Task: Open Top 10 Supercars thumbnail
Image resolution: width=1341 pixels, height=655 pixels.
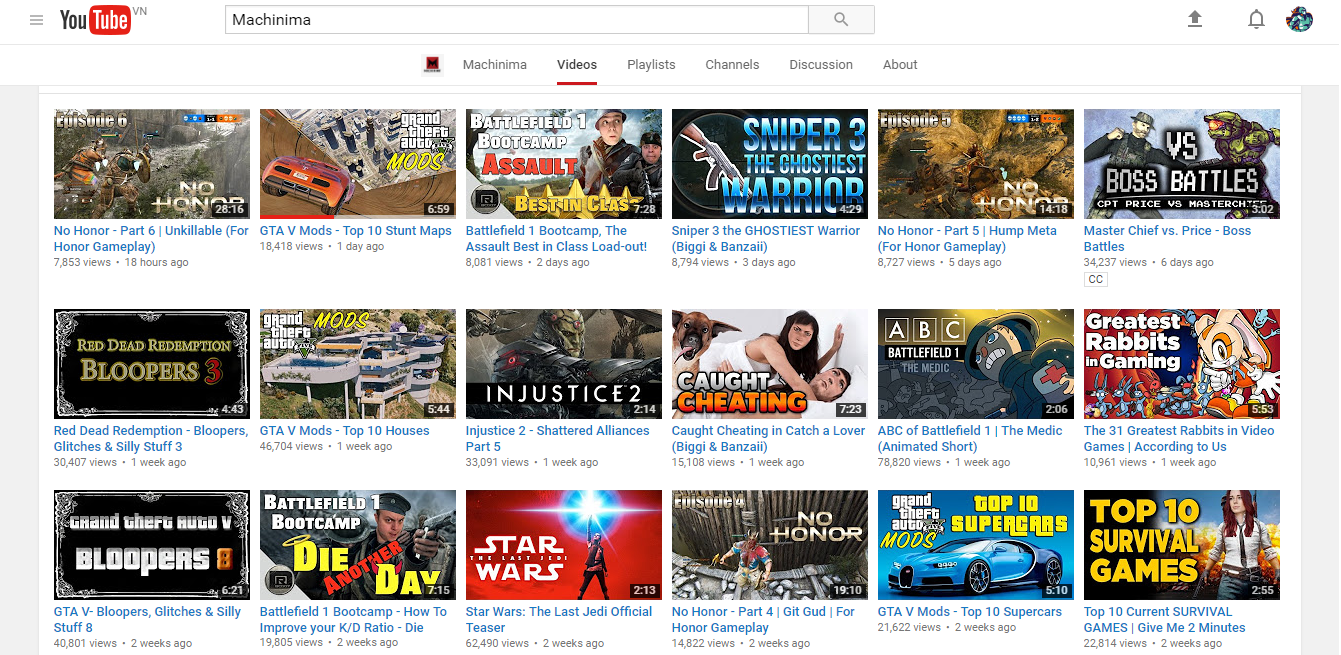Action: point(976,545)
